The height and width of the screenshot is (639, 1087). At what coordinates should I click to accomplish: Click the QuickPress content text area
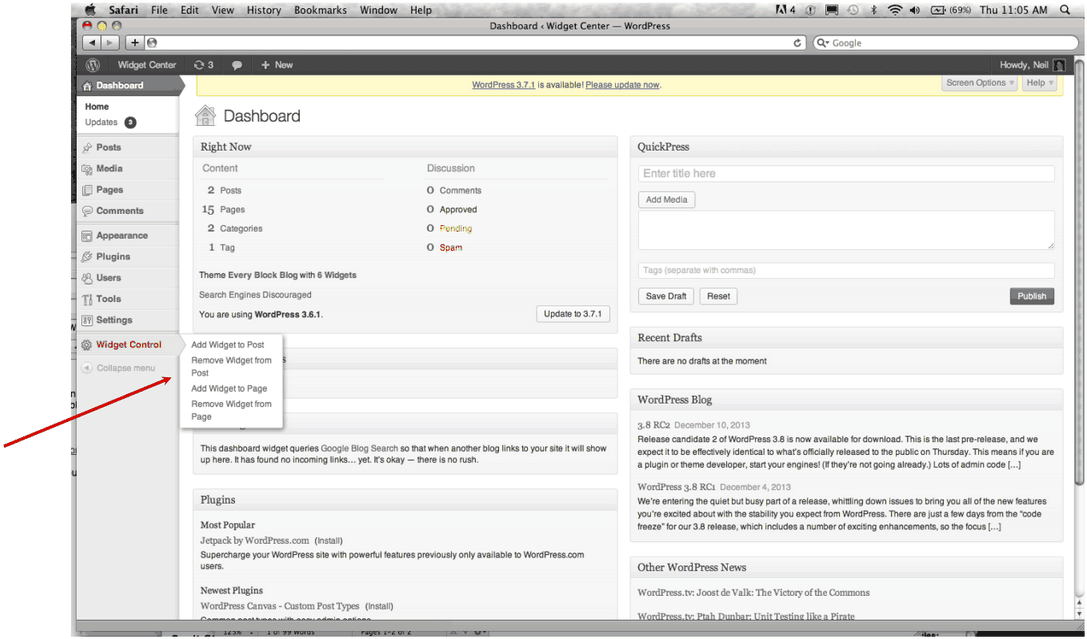coord(846,230)
